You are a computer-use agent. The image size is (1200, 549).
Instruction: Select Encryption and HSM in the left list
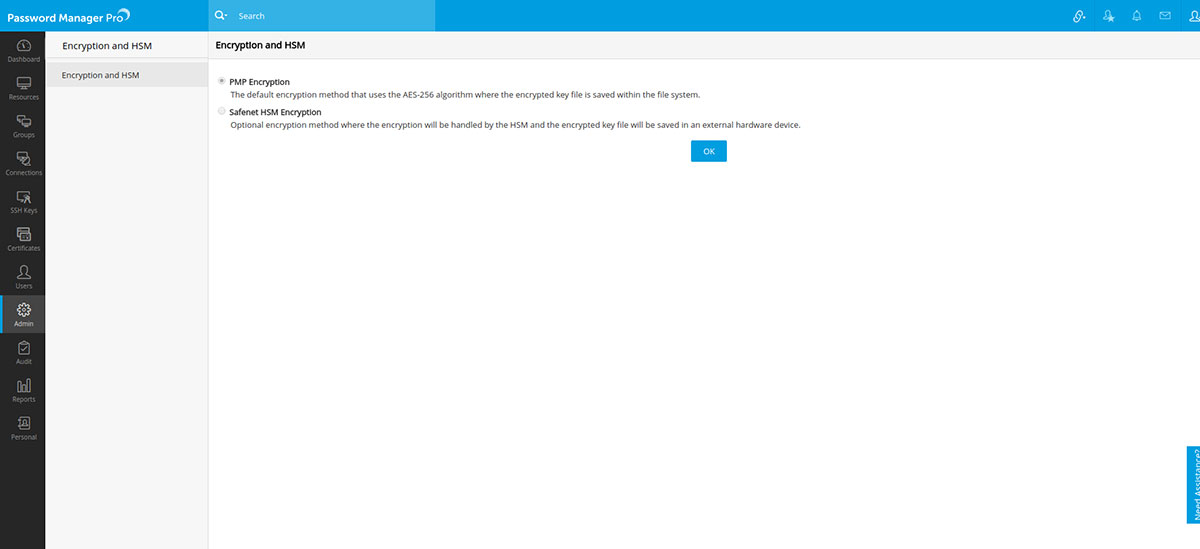pyautogui.click(x=127, y=75)
